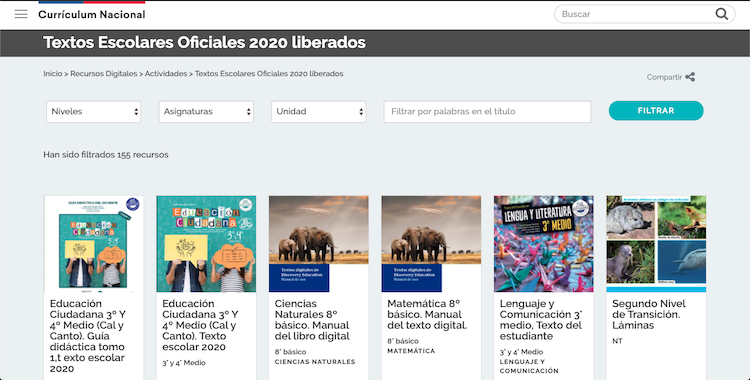
Task: Click title Educación Ciudadana Guía didáctica tomo 1
Action: tap(88, 336)
